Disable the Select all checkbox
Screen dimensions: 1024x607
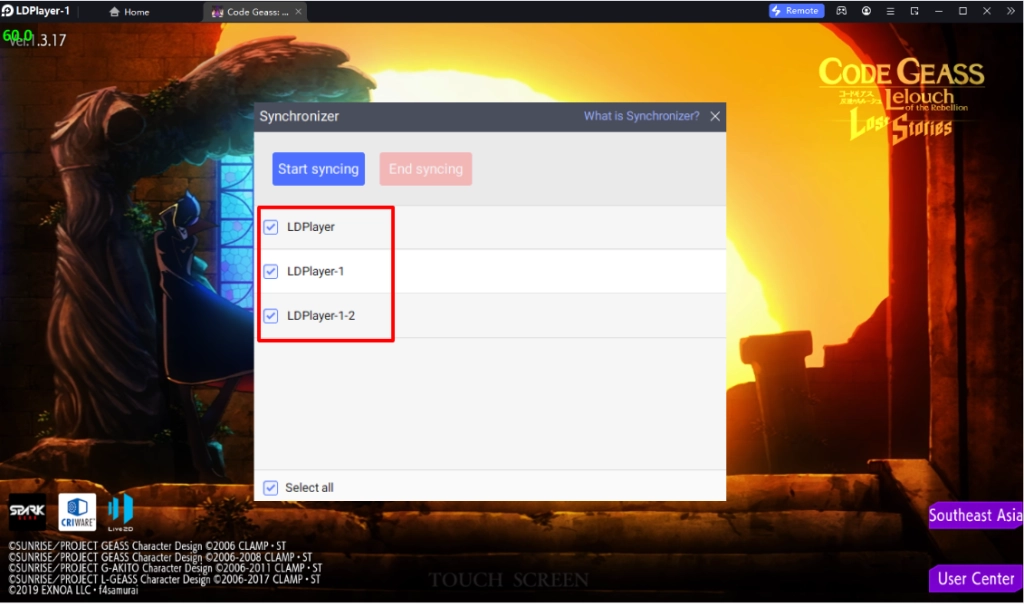pyautogui.click(x=270, y=487)
